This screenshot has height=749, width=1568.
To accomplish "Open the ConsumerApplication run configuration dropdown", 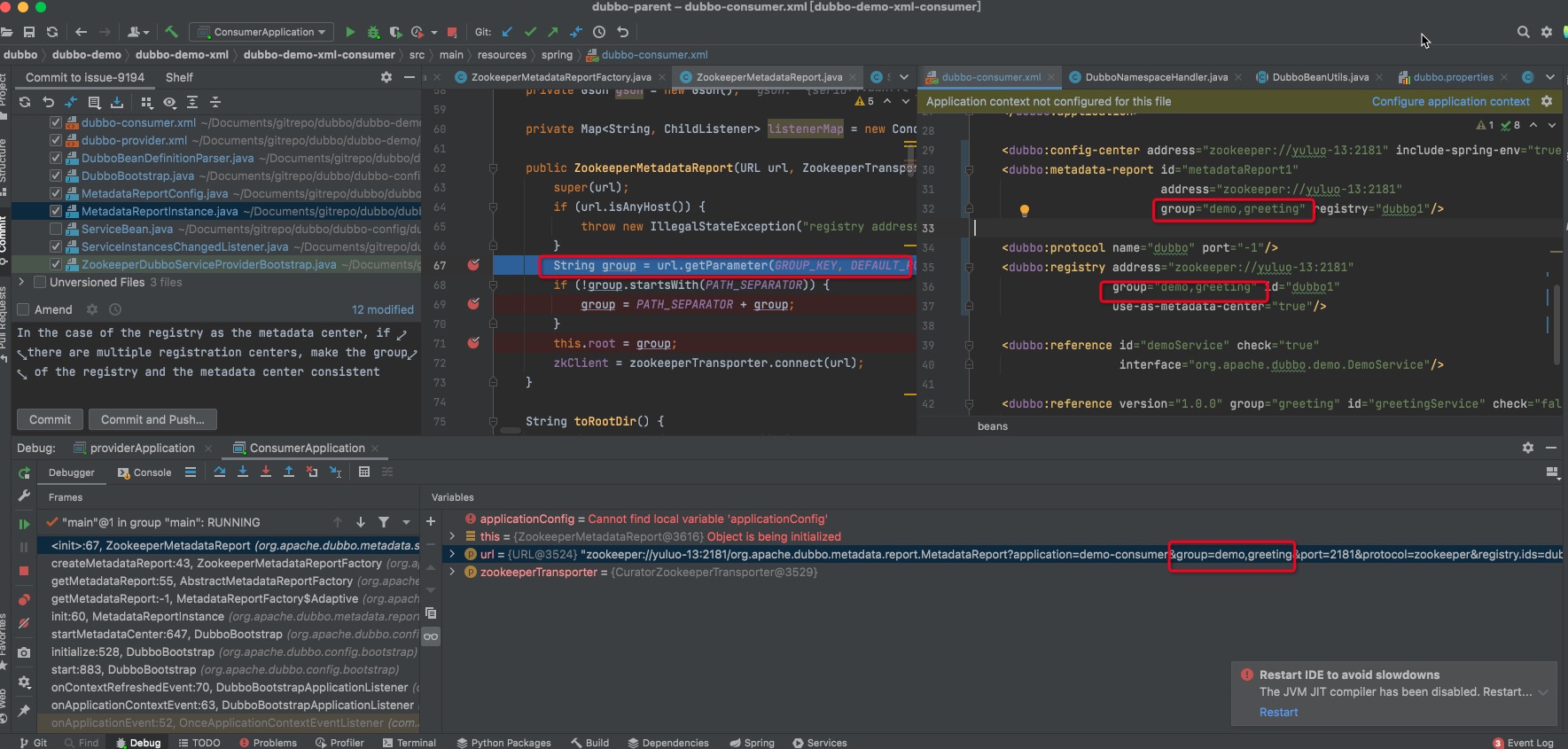I will [261, 32].
